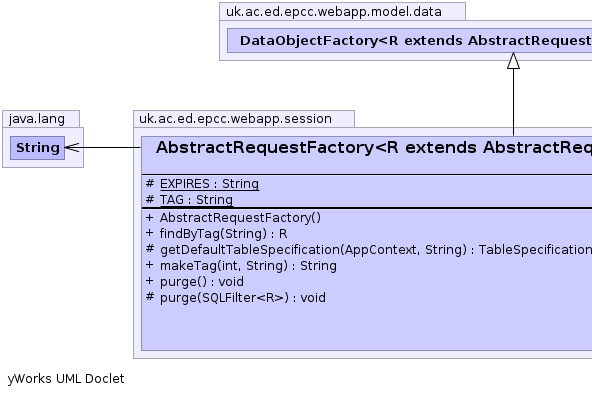
Task: Click the String class box
Action: (37, 148)
